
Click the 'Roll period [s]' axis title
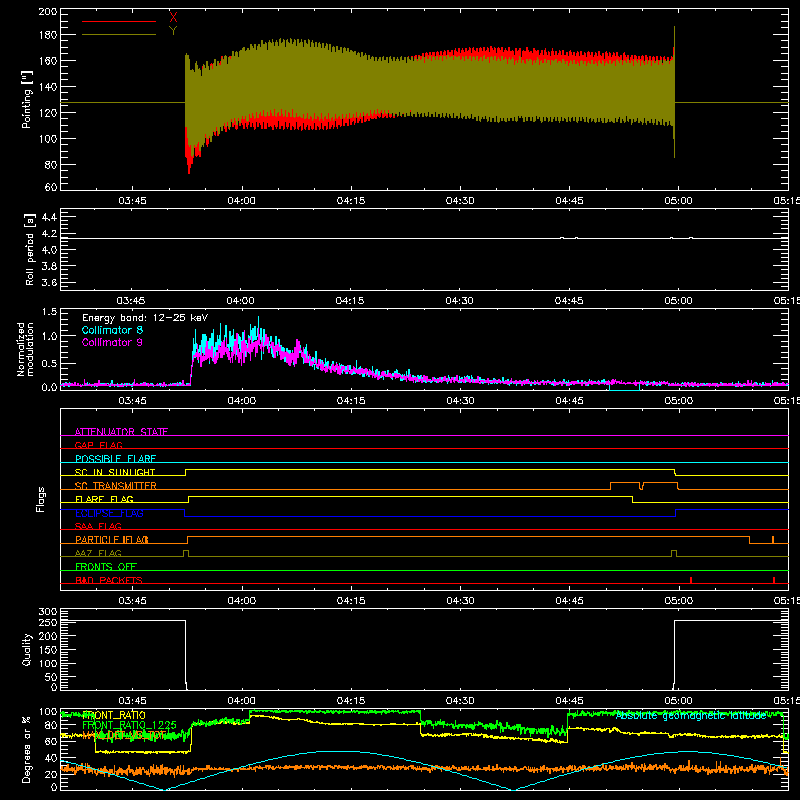click(30, 249)
